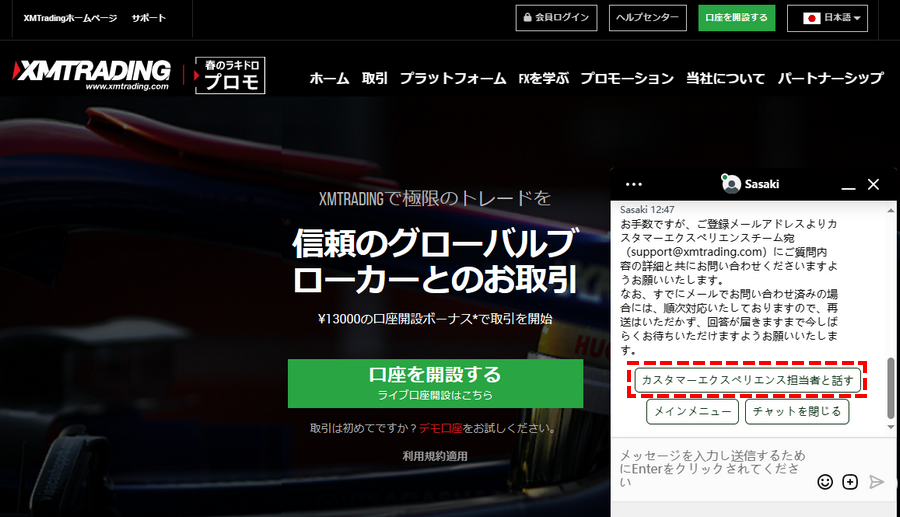Viewport: 900px width, 517px height.
Task: Open the 当社について menu
Action: [726, 78]
